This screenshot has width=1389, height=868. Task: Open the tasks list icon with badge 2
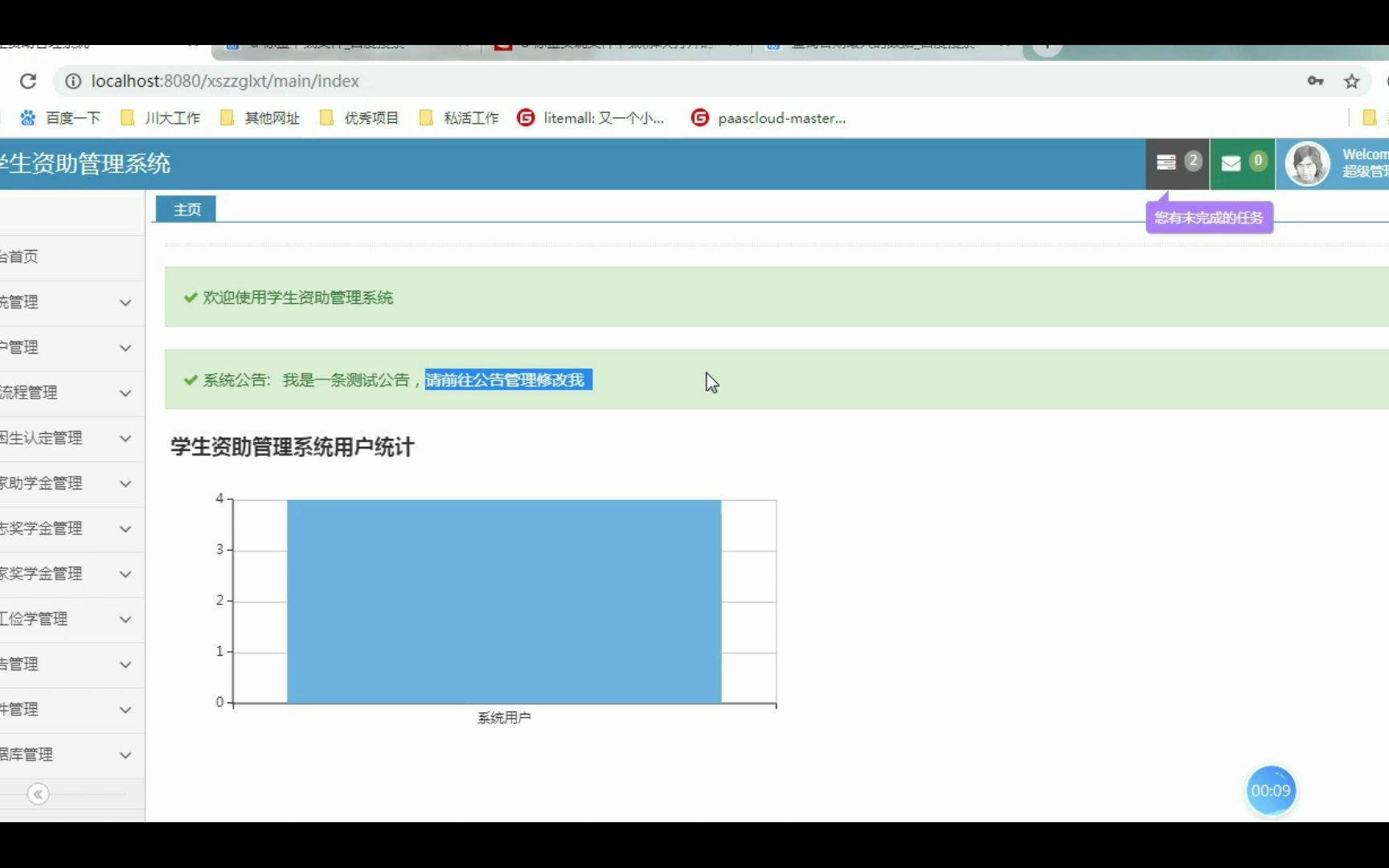tap(1178, 163)
